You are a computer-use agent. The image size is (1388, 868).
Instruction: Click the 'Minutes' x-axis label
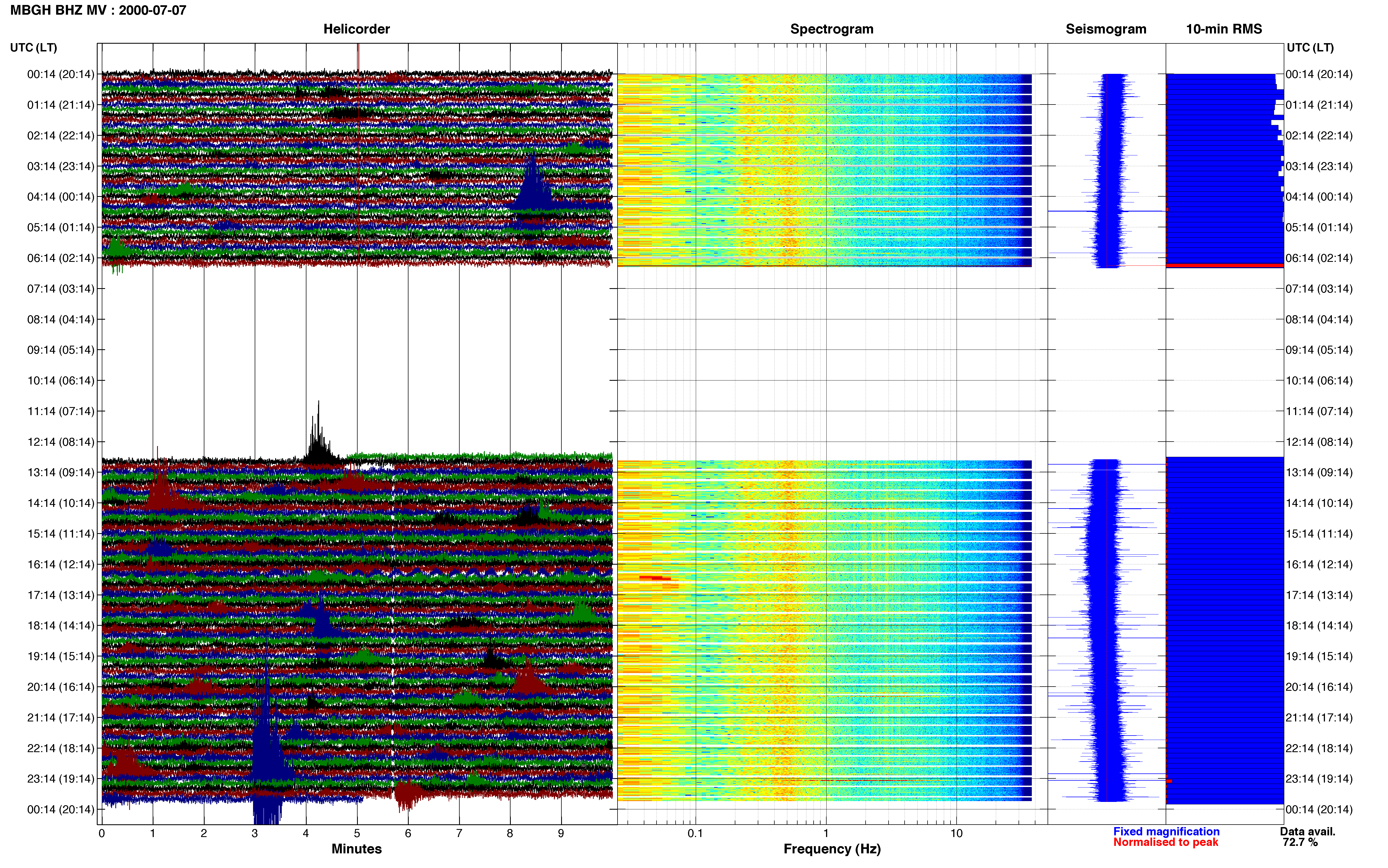[x=356, y=848]
